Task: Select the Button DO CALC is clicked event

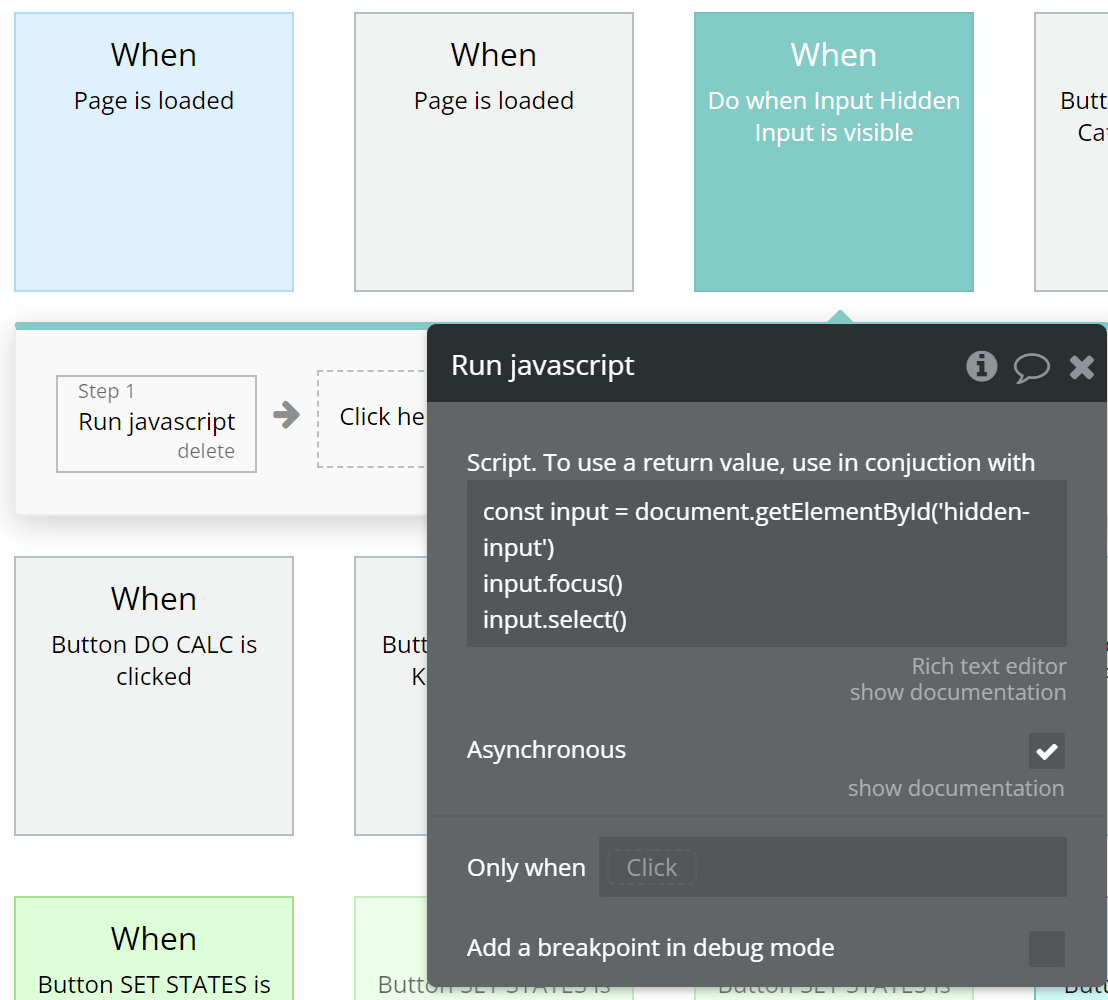Action: tap(154, 696)
